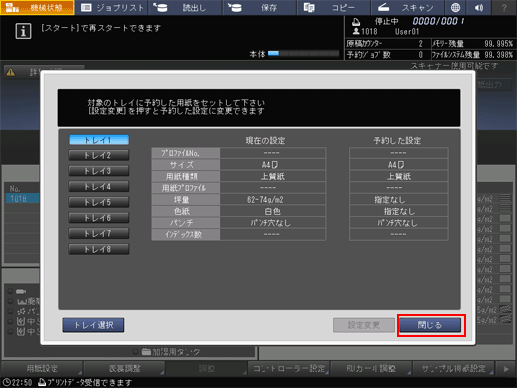Click the 現在の設定 column header
Screen dimensions: 517x388
click(265, 141)
